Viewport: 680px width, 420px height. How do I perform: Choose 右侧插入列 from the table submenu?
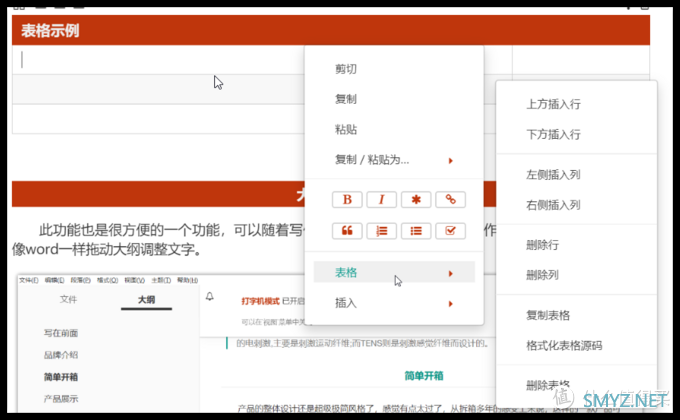click(x=553, y=205)
